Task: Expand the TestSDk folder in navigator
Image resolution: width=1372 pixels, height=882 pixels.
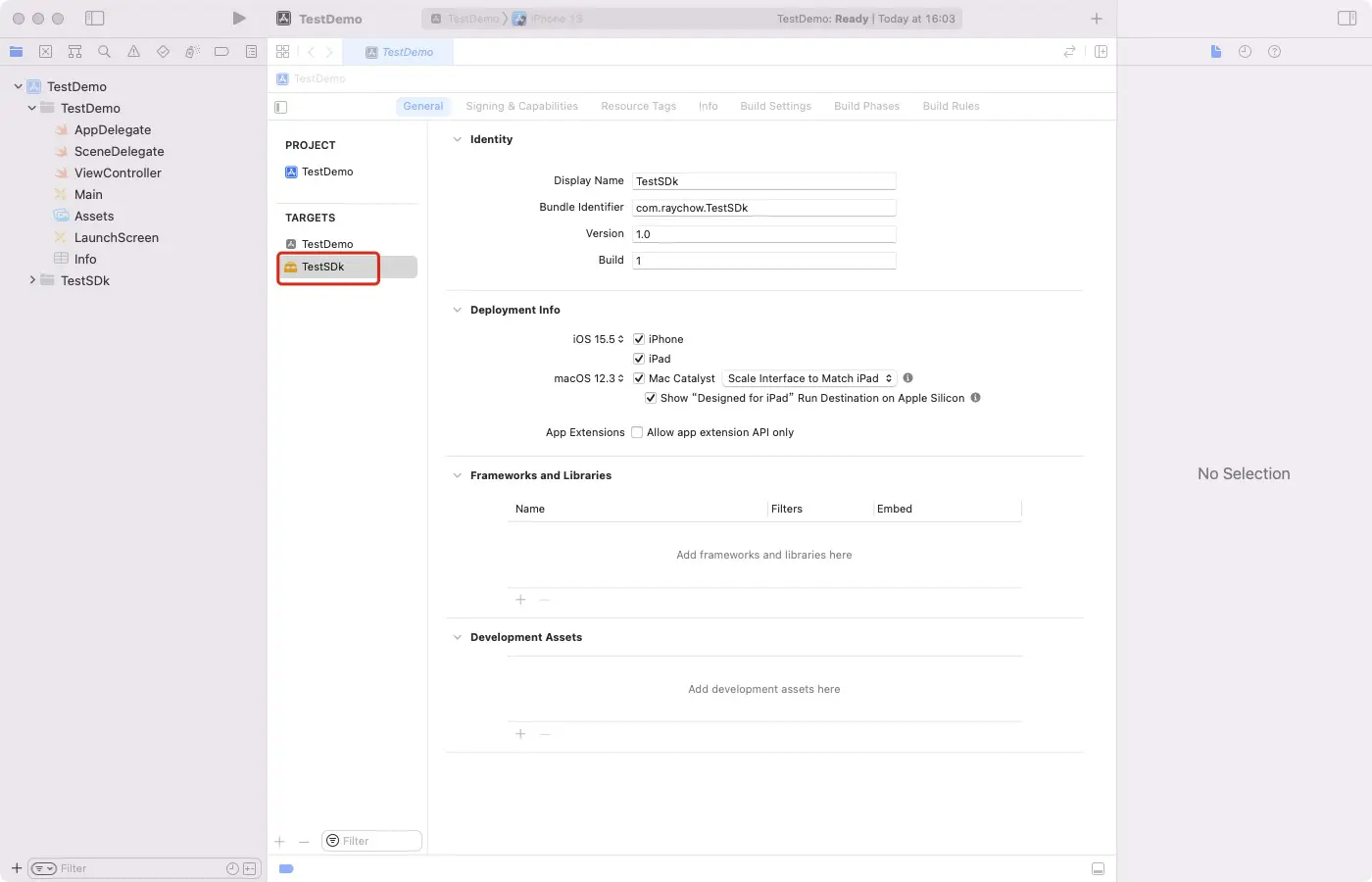Action: pyautogui.click(x=32, y=280)
